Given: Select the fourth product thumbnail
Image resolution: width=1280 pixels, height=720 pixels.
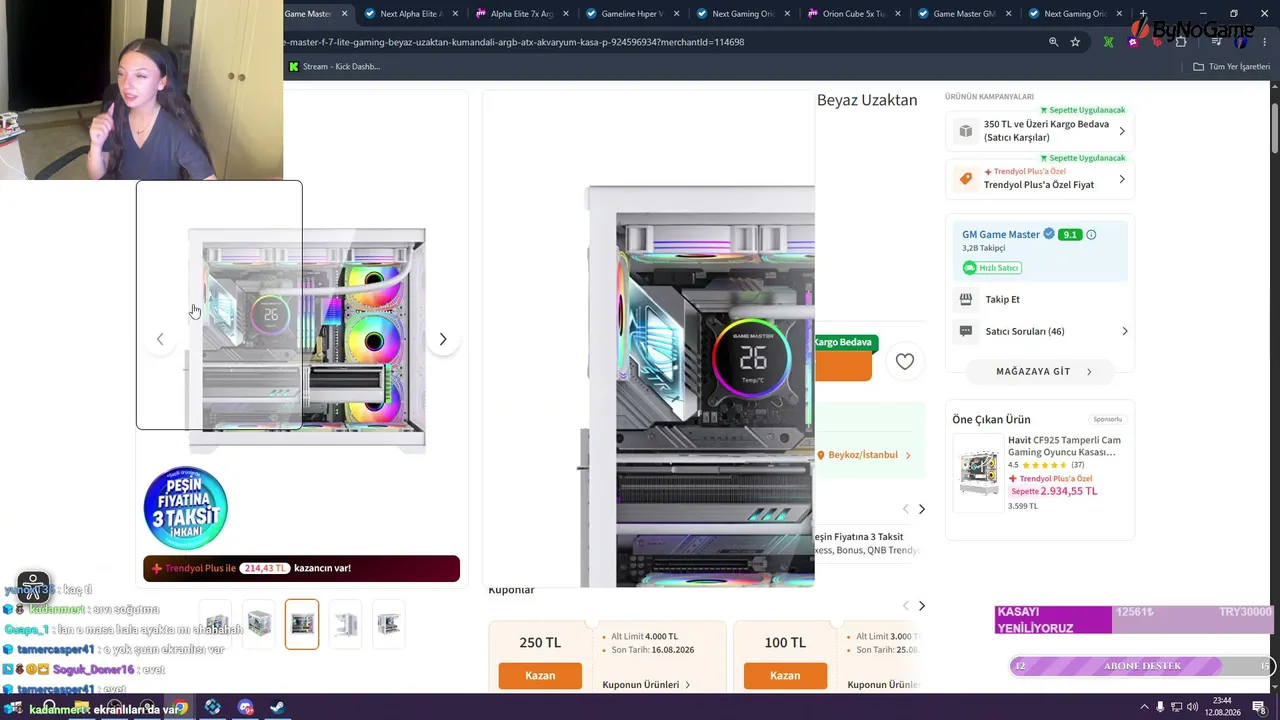Looking at the screenshot, I should click(x=345, y=624).
